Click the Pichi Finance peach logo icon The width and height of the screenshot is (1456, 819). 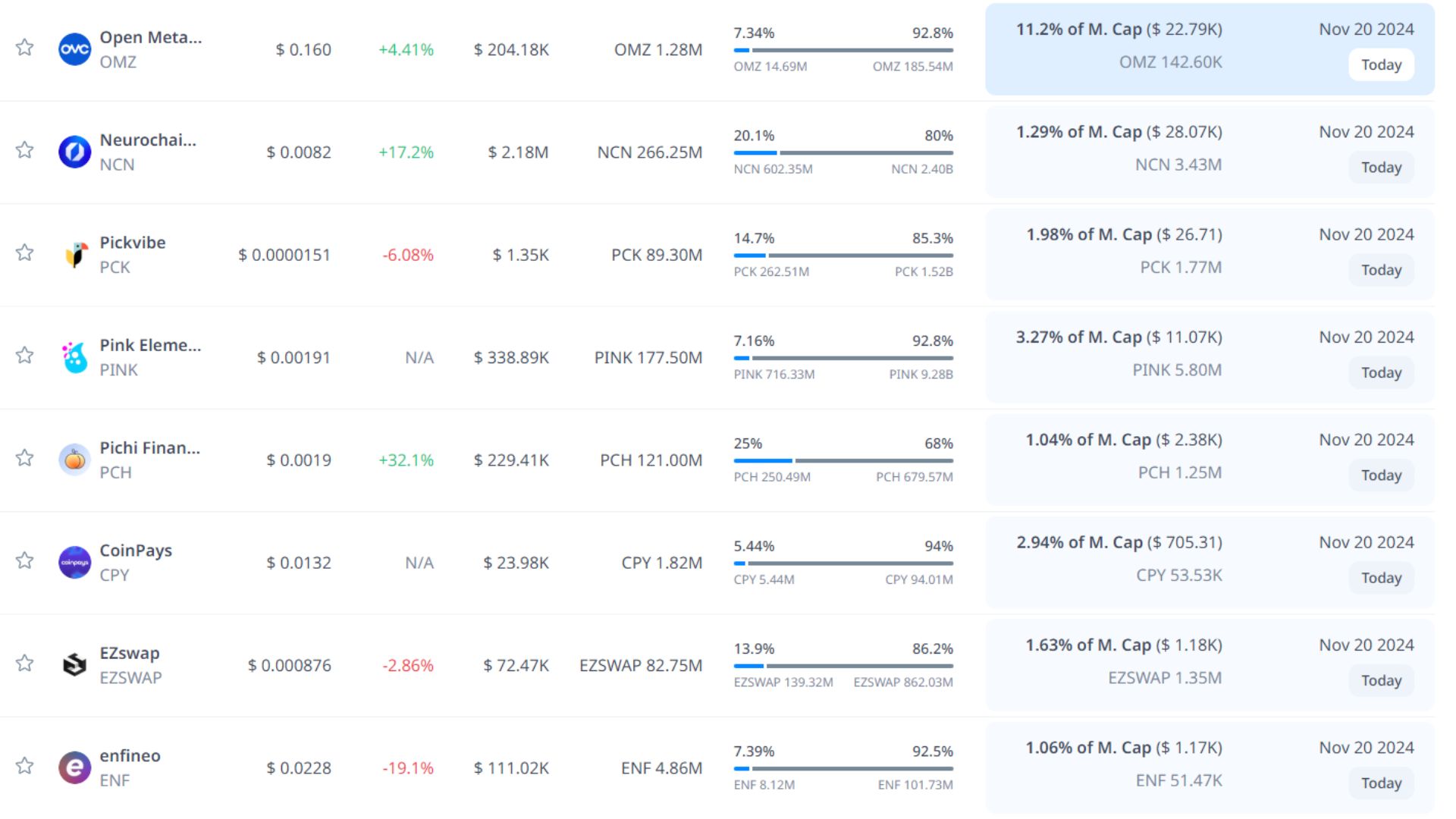[74, 460]
